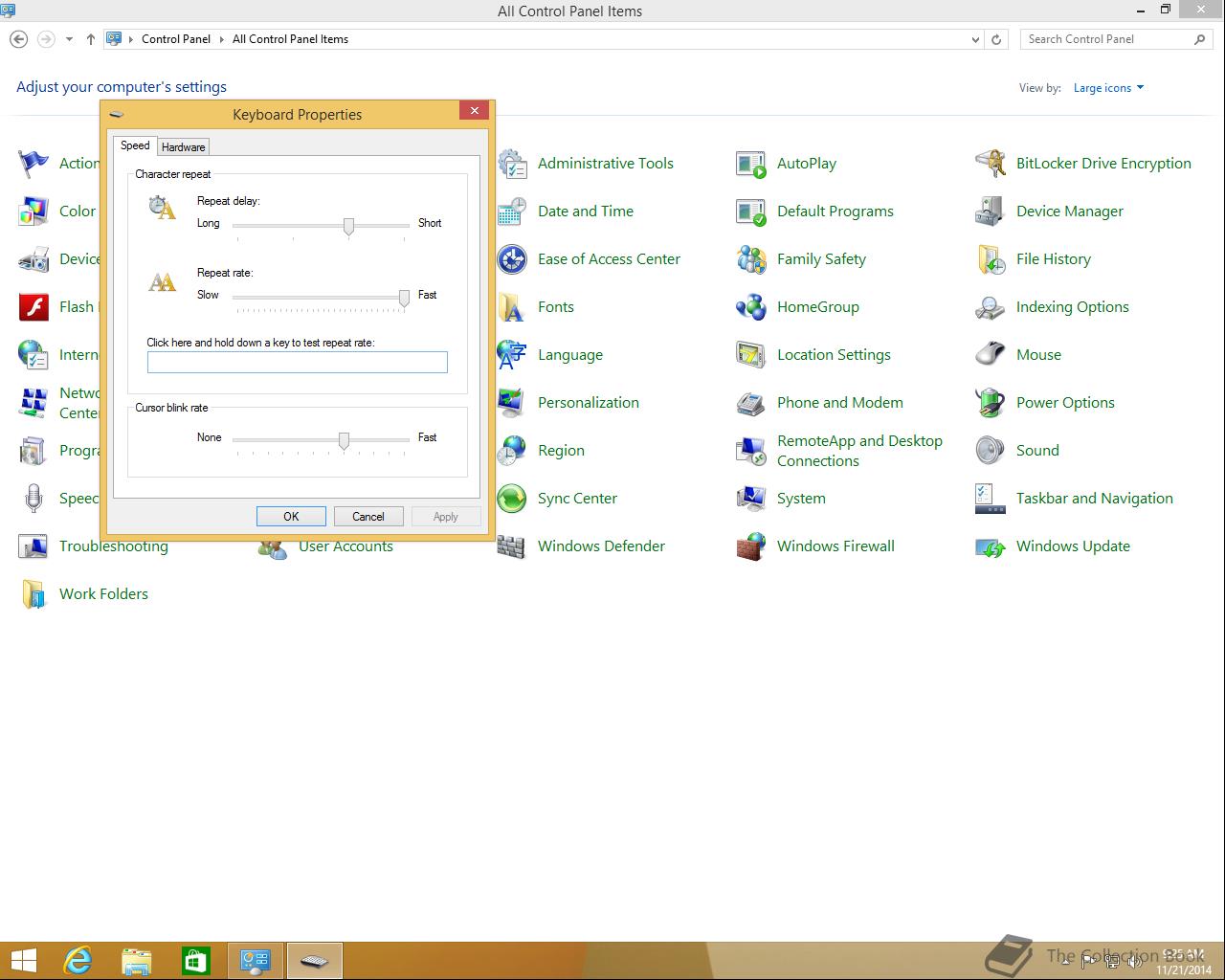Open the Windows Start button
The height and width of the screenshot is (980, 1225).
(23, 961)
